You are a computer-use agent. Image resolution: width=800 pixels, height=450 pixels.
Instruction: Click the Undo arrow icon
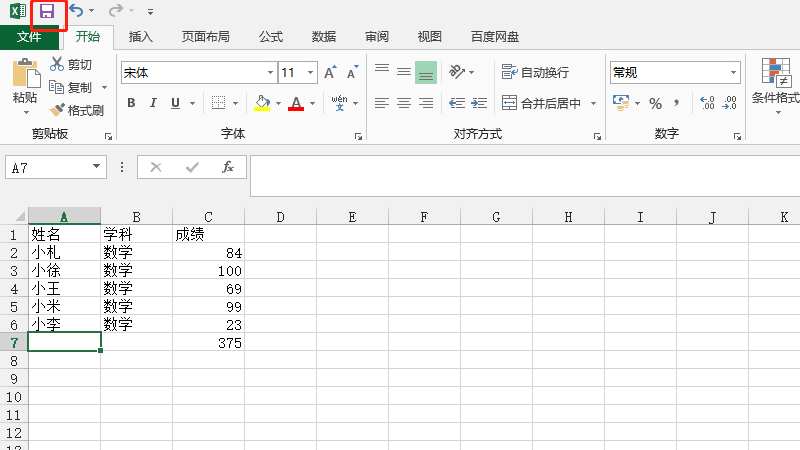coord(76,11)
